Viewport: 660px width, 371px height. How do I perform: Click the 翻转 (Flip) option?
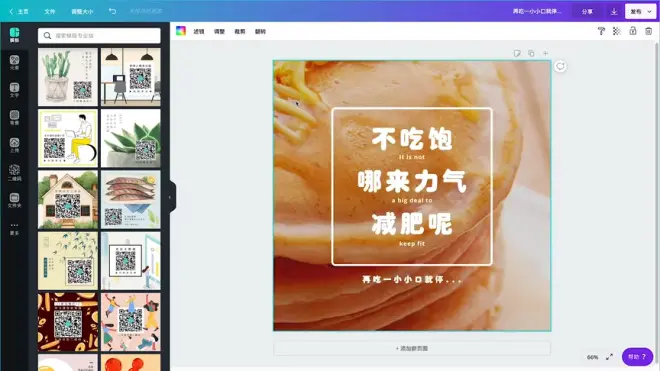tap(261, 32)
